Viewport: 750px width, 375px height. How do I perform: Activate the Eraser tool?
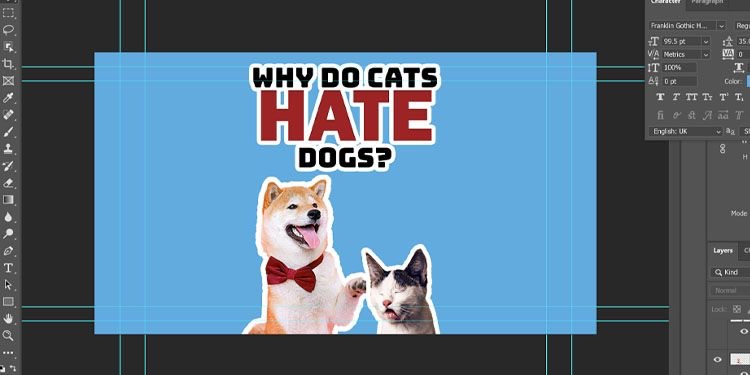(x=8, y=183)
